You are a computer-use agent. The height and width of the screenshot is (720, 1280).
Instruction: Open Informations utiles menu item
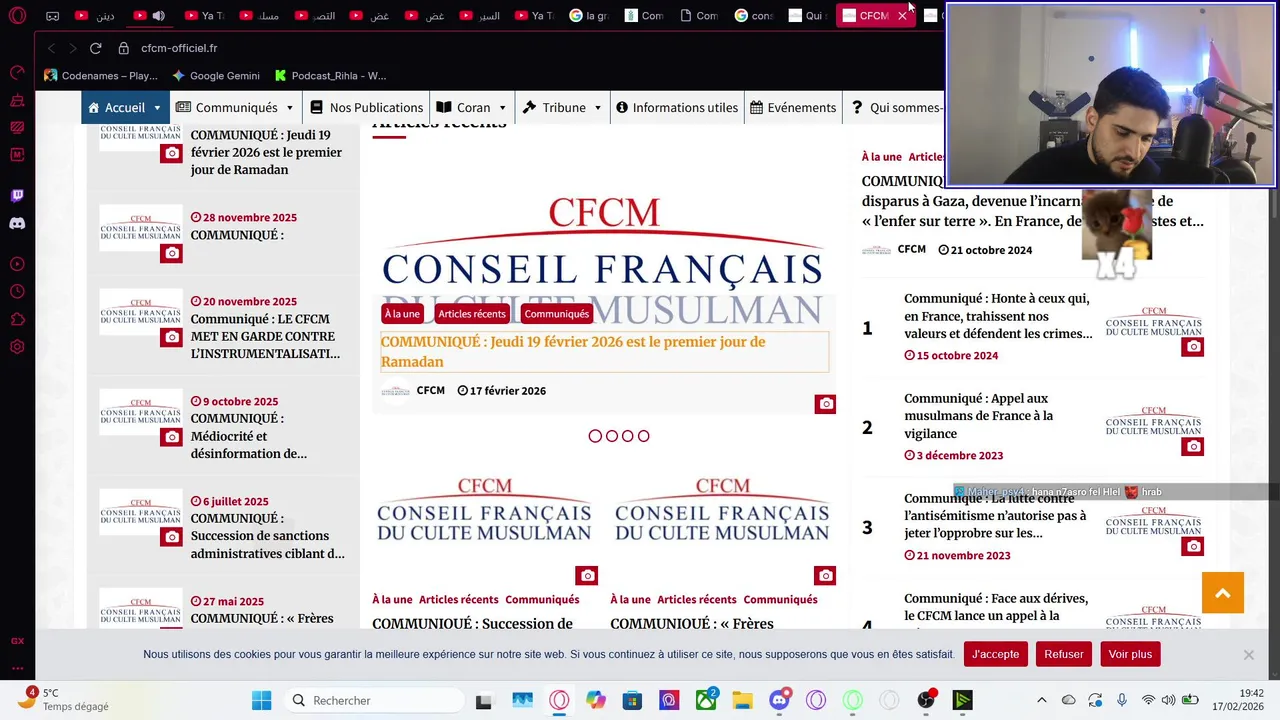(677, 108)
